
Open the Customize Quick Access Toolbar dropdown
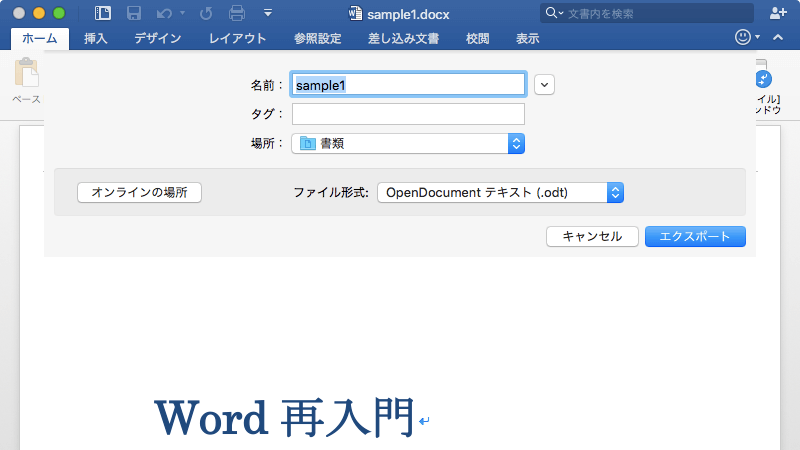[268, 13]
